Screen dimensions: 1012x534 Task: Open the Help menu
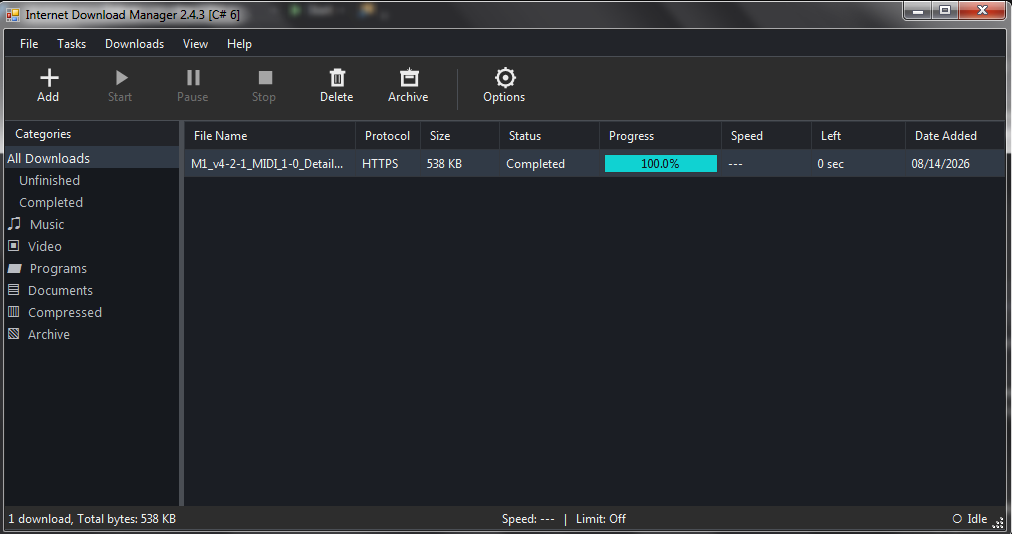(x=239, y=44)
